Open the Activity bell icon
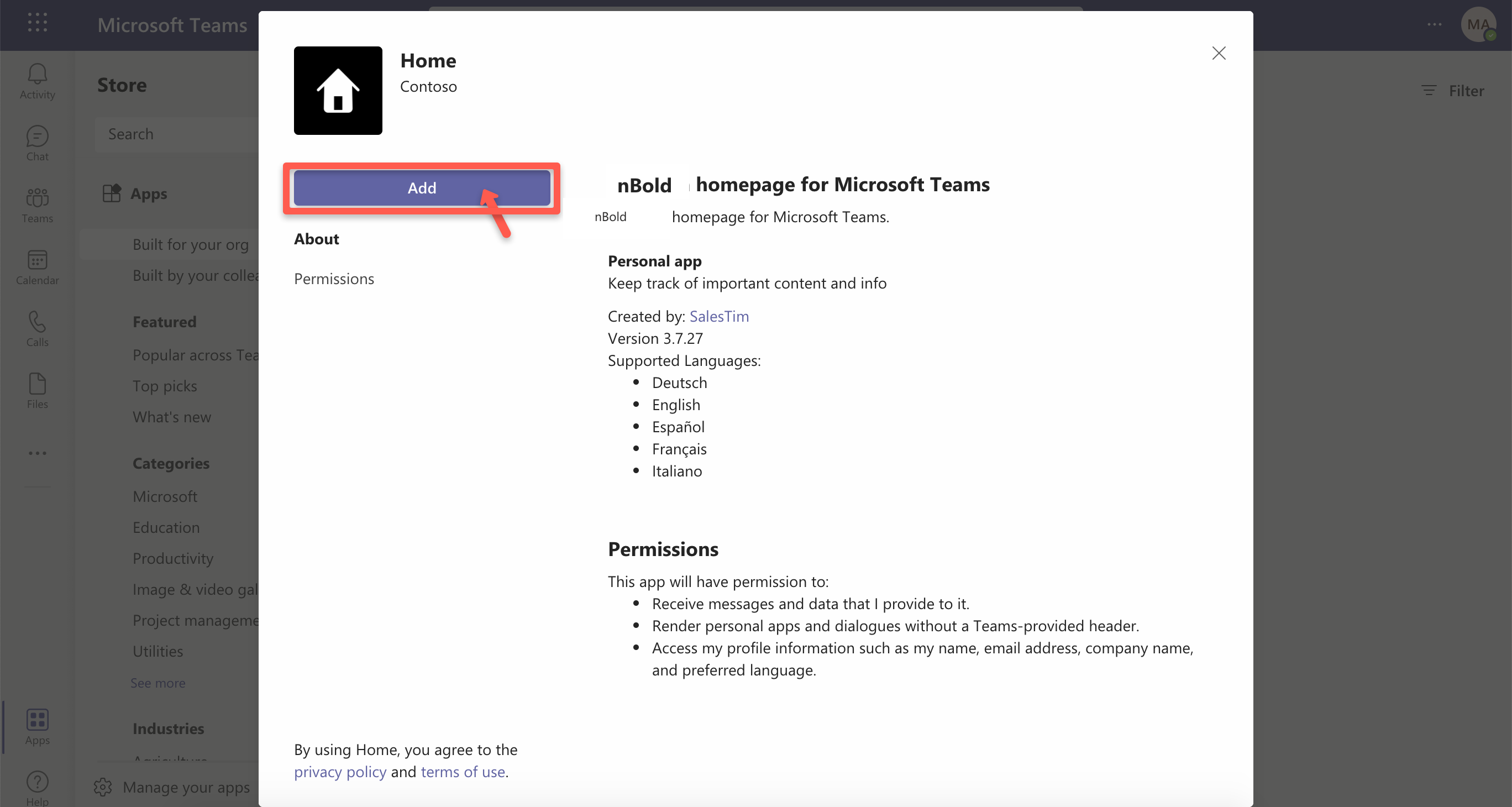 37,81
